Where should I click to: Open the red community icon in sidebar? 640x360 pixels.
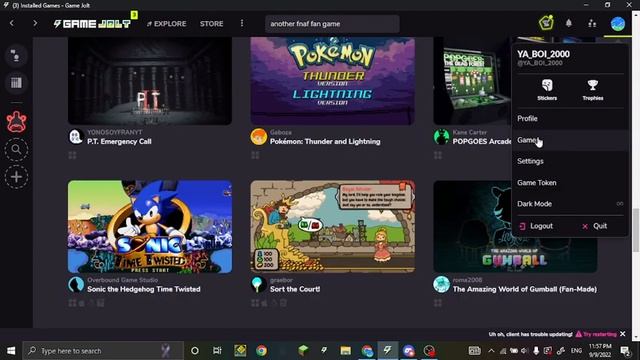pyautogui.click(x=16, y=122)
